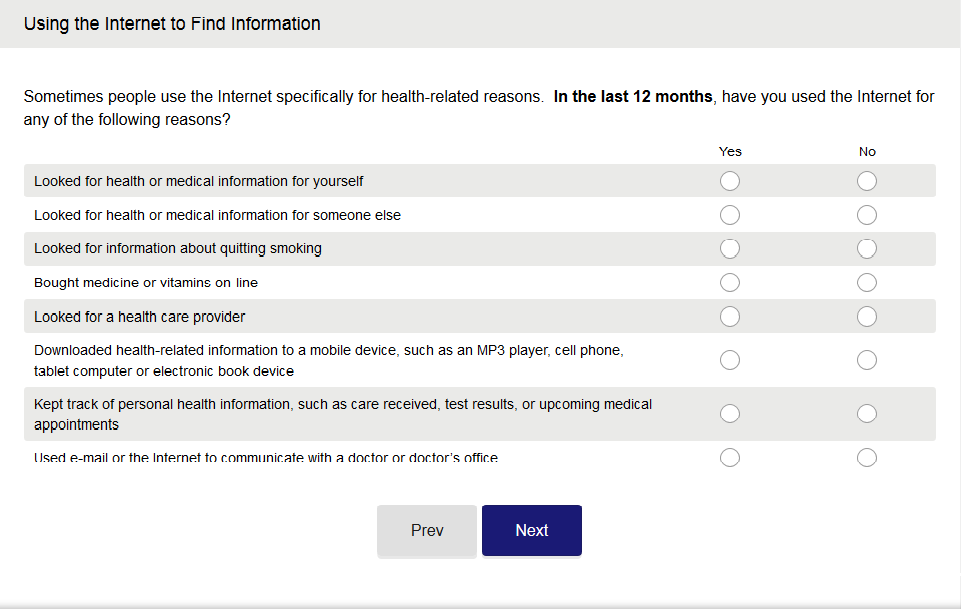Image resolution: width=961 pixels, height=609 pixels.
Task: Select Yes for kept track of personal health information
Action: point(730,414)
